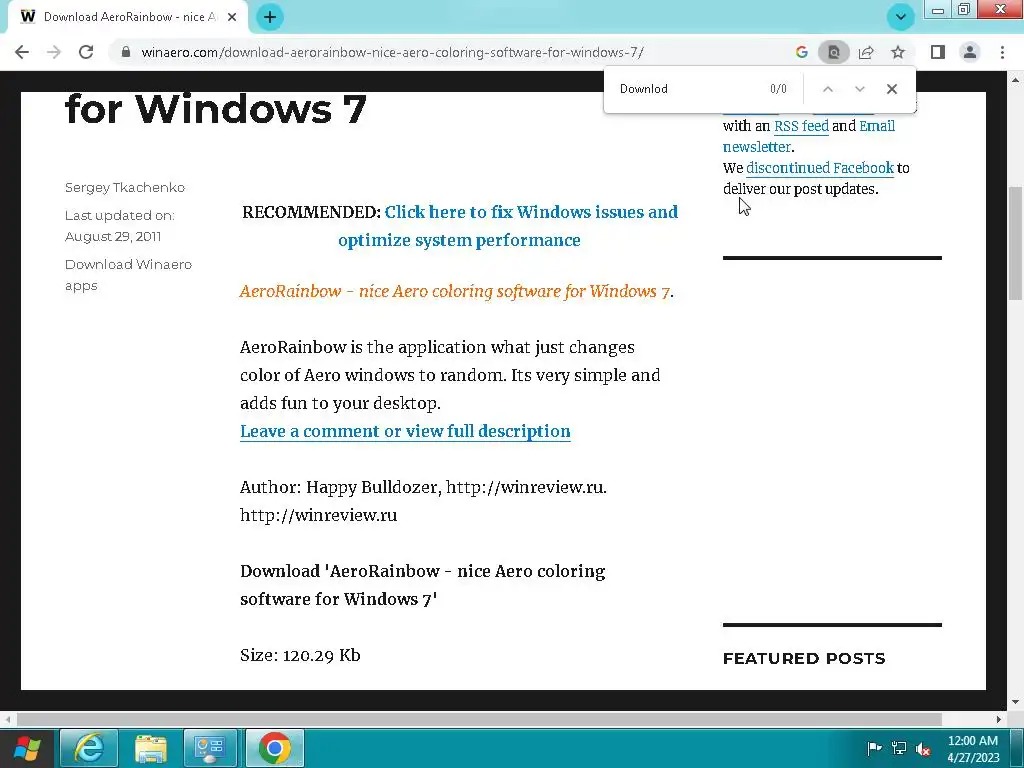Click the forward navigation arrow
1024x768 pixels.
(x=54, y=52)
